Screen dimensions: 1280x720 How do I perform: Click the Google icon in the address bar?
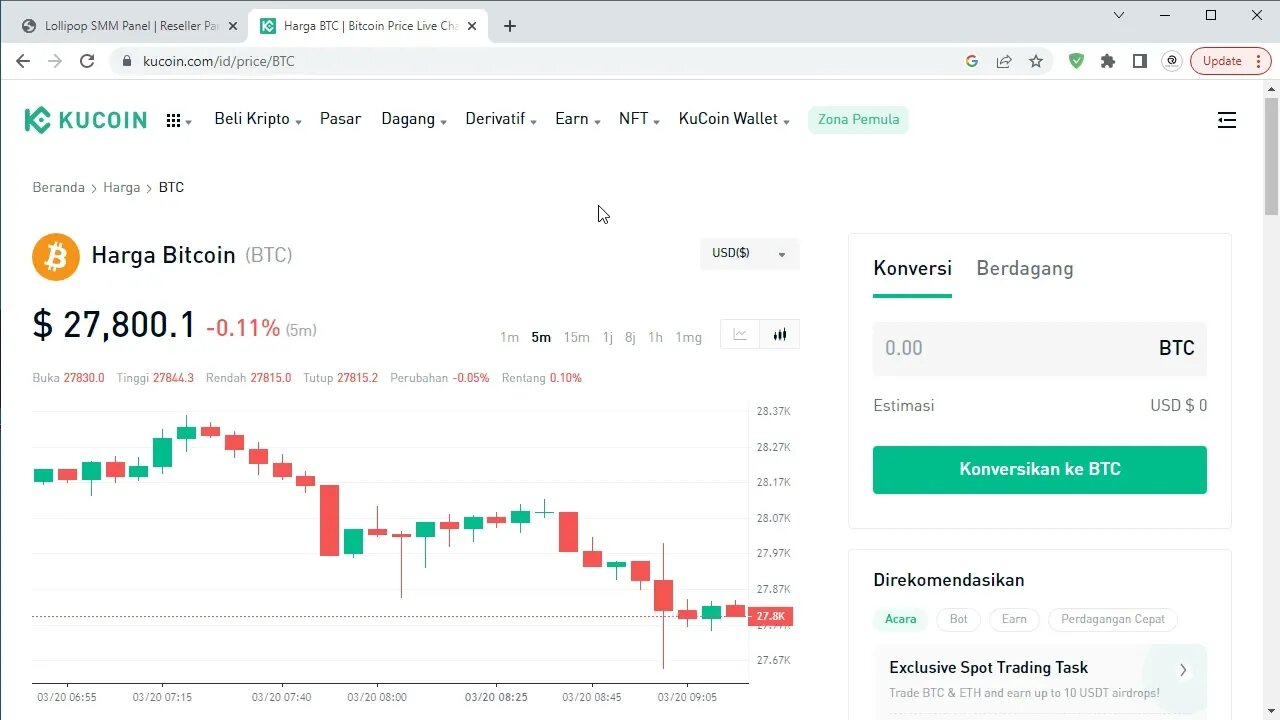coord(971,61)
